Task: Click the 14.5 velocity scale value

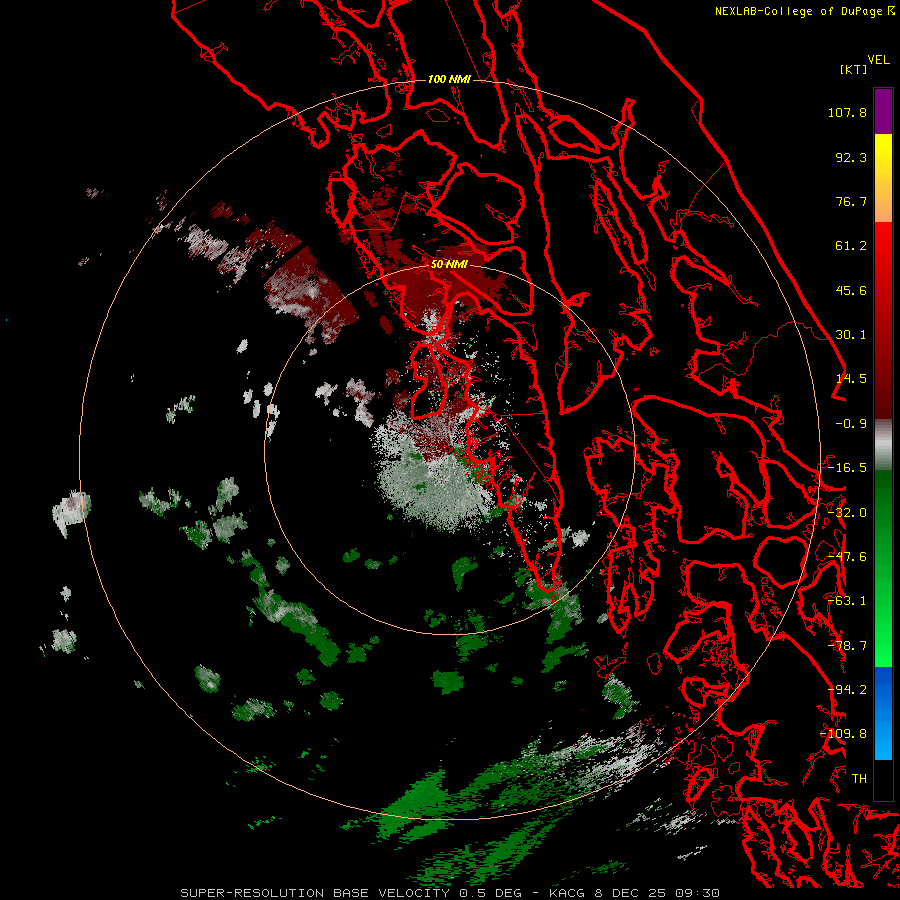Action: click(x=851, y=379)
